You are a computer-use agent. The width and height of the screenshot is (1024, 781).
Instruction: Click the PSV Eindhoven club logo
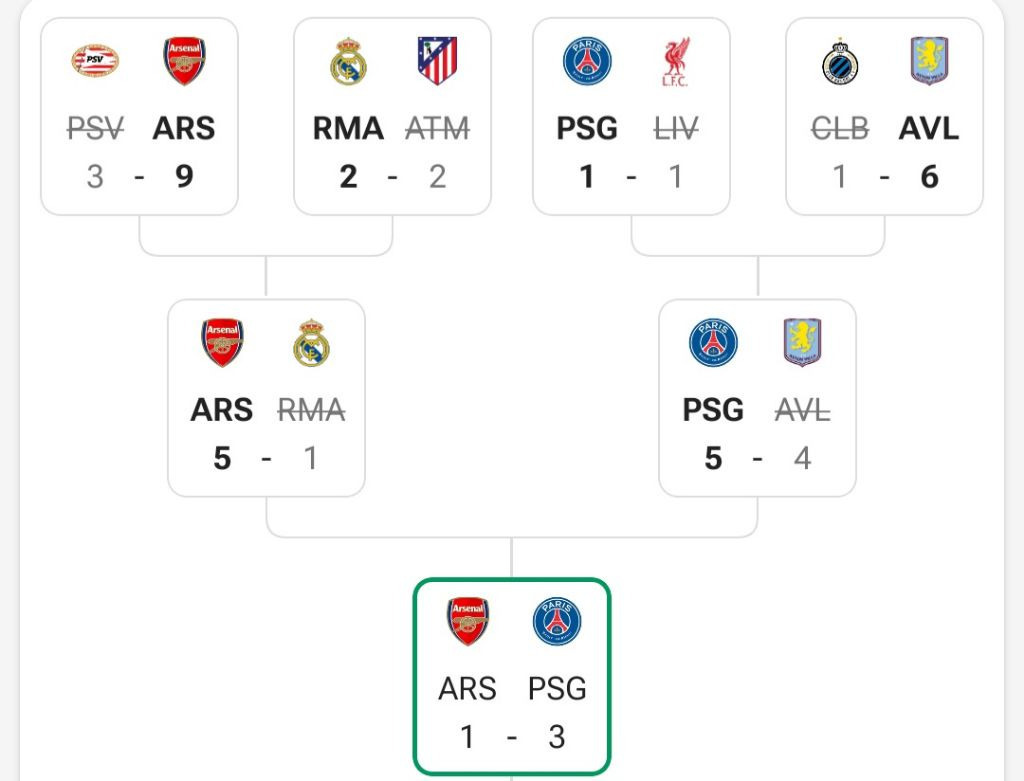(x=96, y=62)
